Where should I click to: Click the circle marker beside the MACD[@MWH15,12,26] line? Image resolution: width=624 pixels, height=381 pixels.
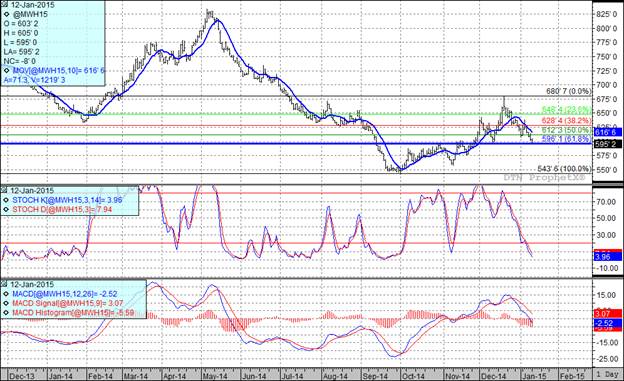click(7, 294)
